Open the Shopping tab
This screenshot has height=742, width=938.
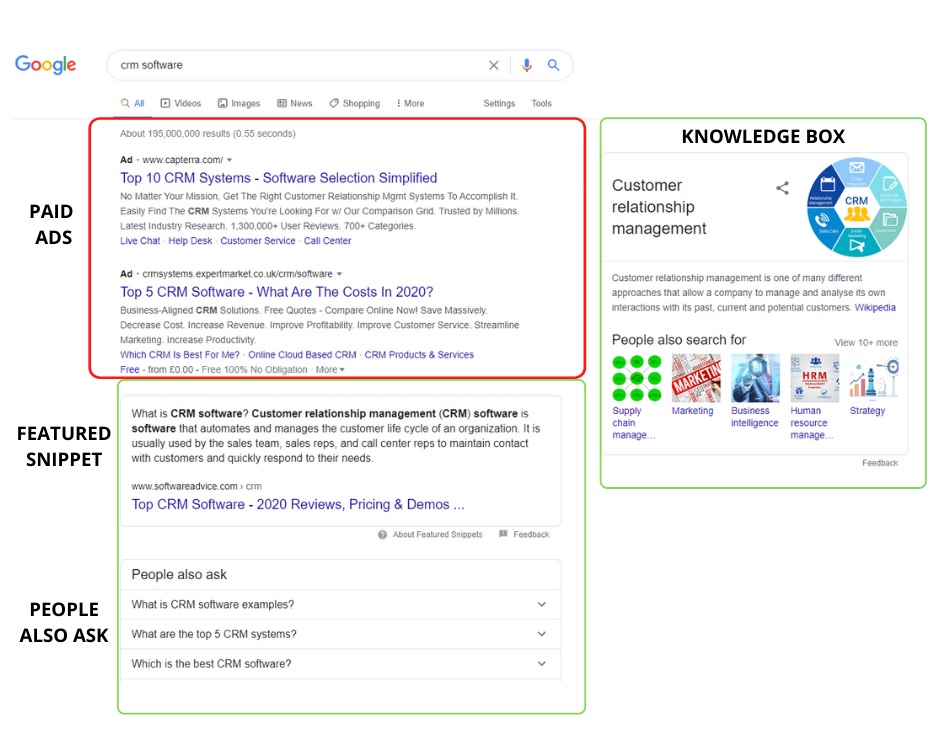pos(354,104)
